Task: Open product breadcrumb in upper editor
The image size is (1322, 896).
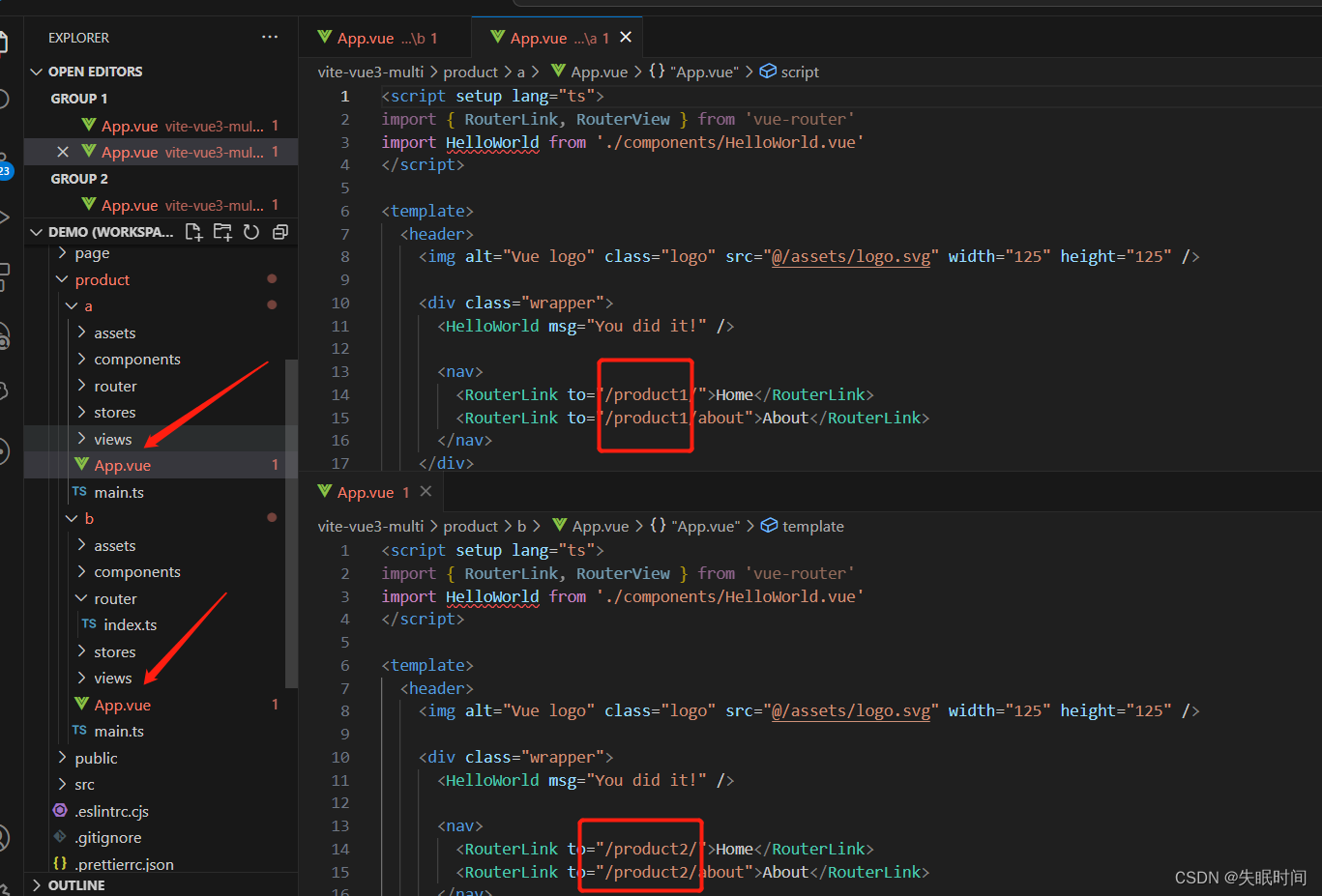Action: tap(471, 72)
